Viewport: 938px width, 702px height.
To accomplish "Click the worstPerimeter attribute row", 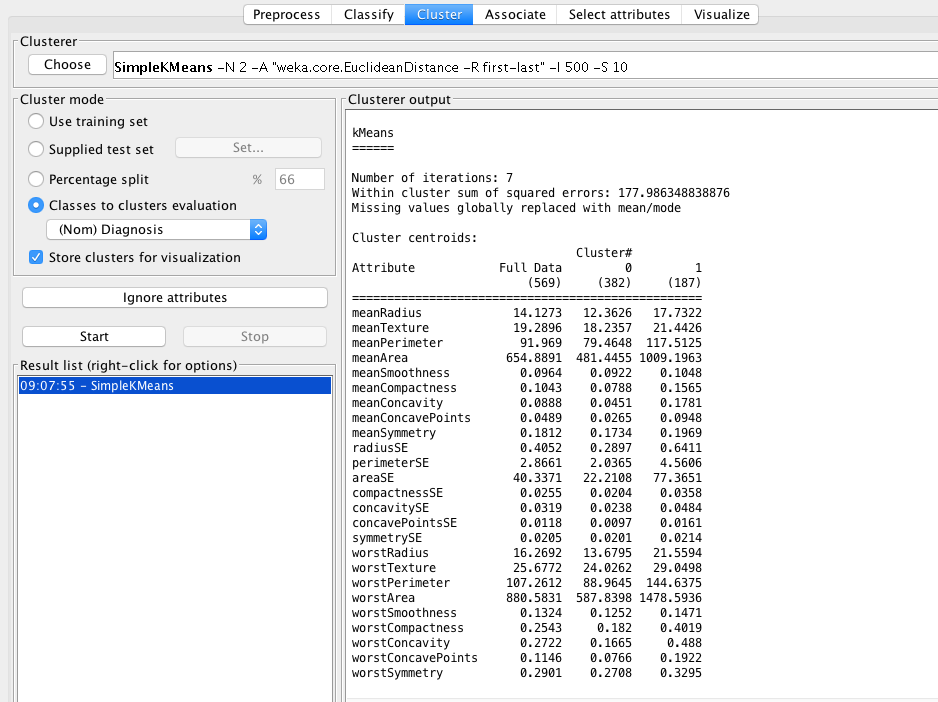I will click(x=526, y=582).
